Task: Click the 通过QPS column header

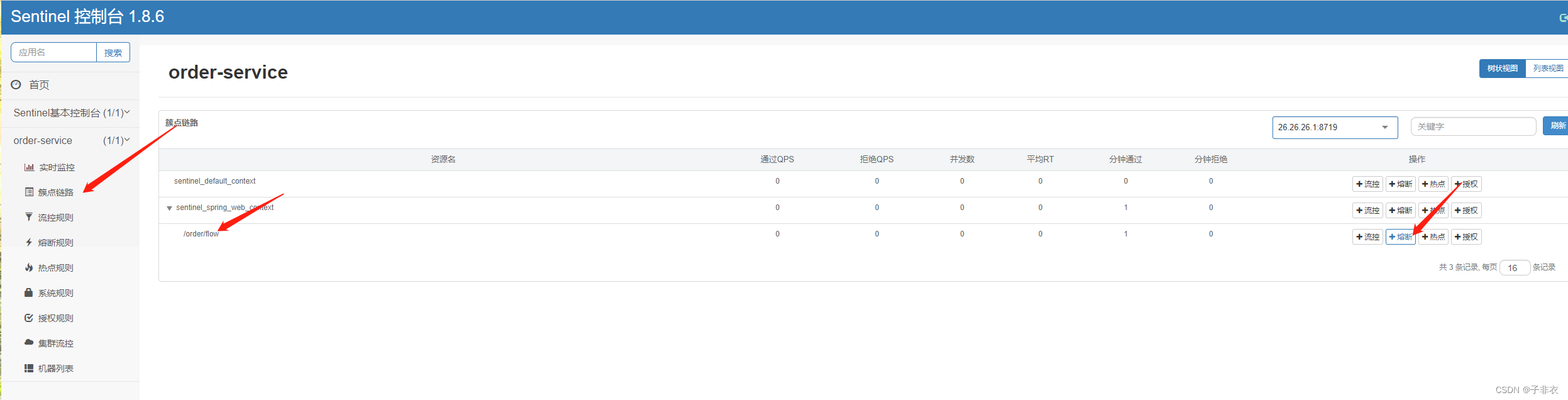Action: click(777, 160)
